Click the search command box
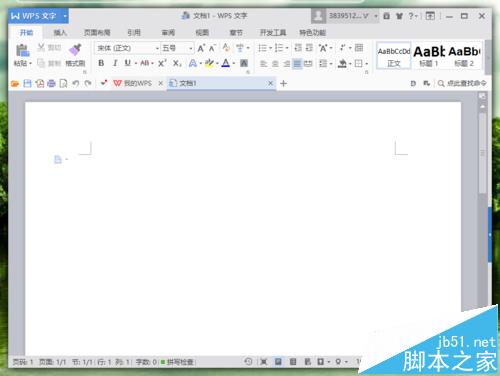The width and height of the screenshot is (500, 376). point(462,83)
